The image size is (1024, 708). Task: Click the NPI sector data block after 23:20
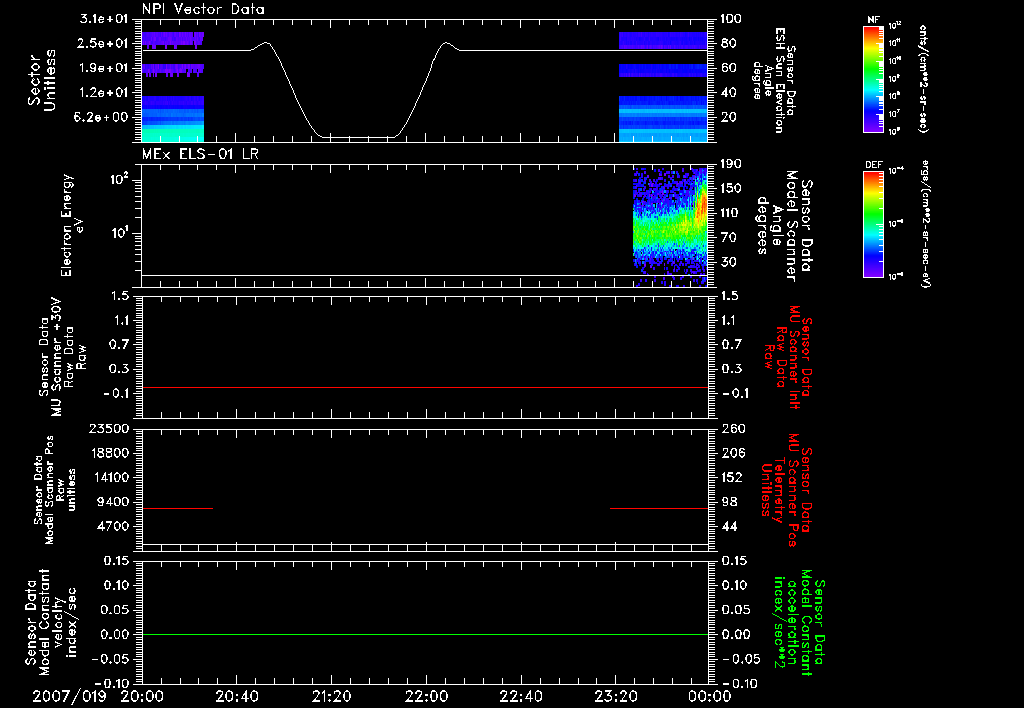[x=663, y=87]
